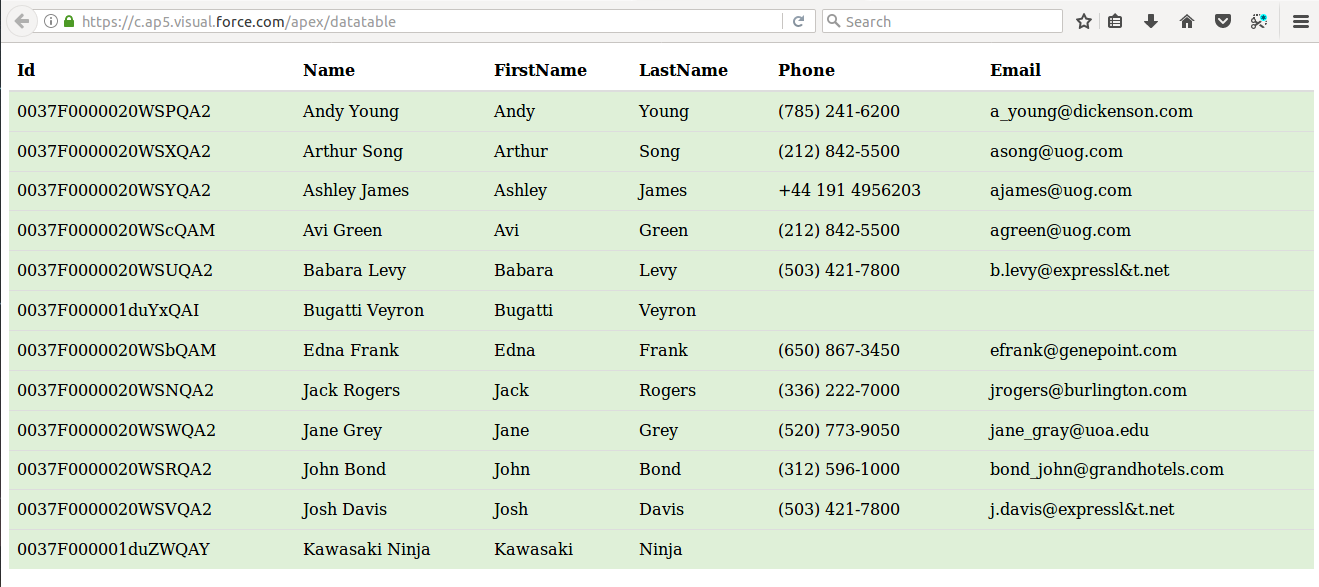Screen dimensions: 1319x587
Task: Click phone number +44 191 4956203
Action: (x=849, y=190)
